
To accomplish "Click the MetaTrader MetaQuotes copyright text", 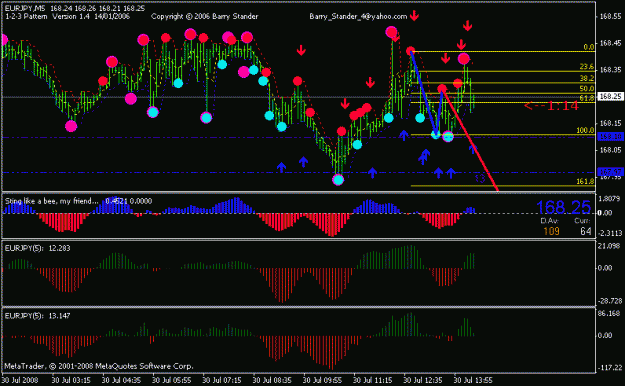I will [99, 366].
